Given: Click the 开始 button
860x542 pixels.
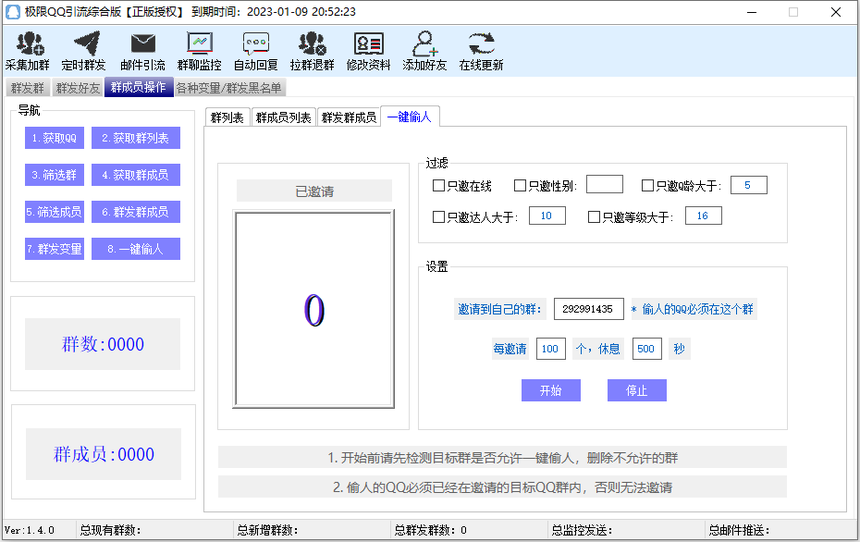Looking at the screenshot, I should pos(551,390).
